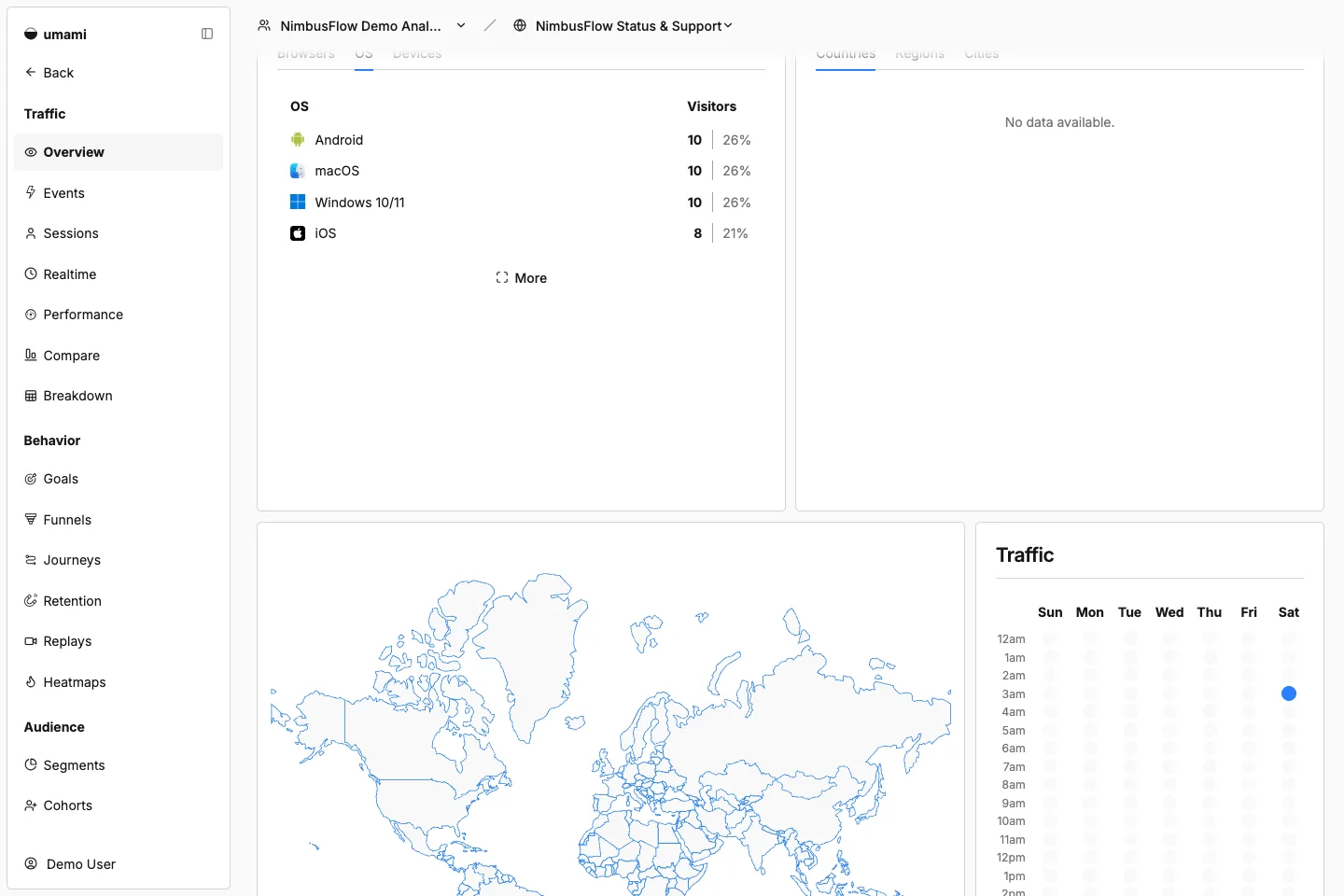This screenshot has width=1344, height=896.
Task: Click the Android OS icon
Action: pyautogui.click(x=298, y=140)
